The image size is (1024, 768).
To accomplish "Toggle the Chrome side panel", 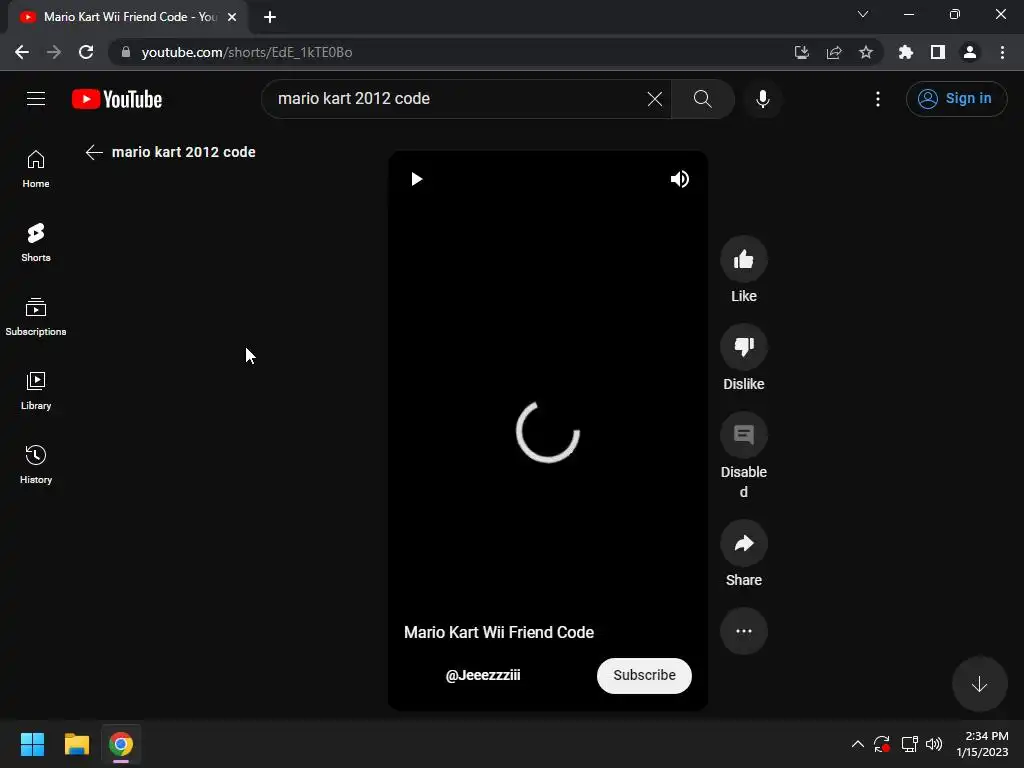I will 937,52.
